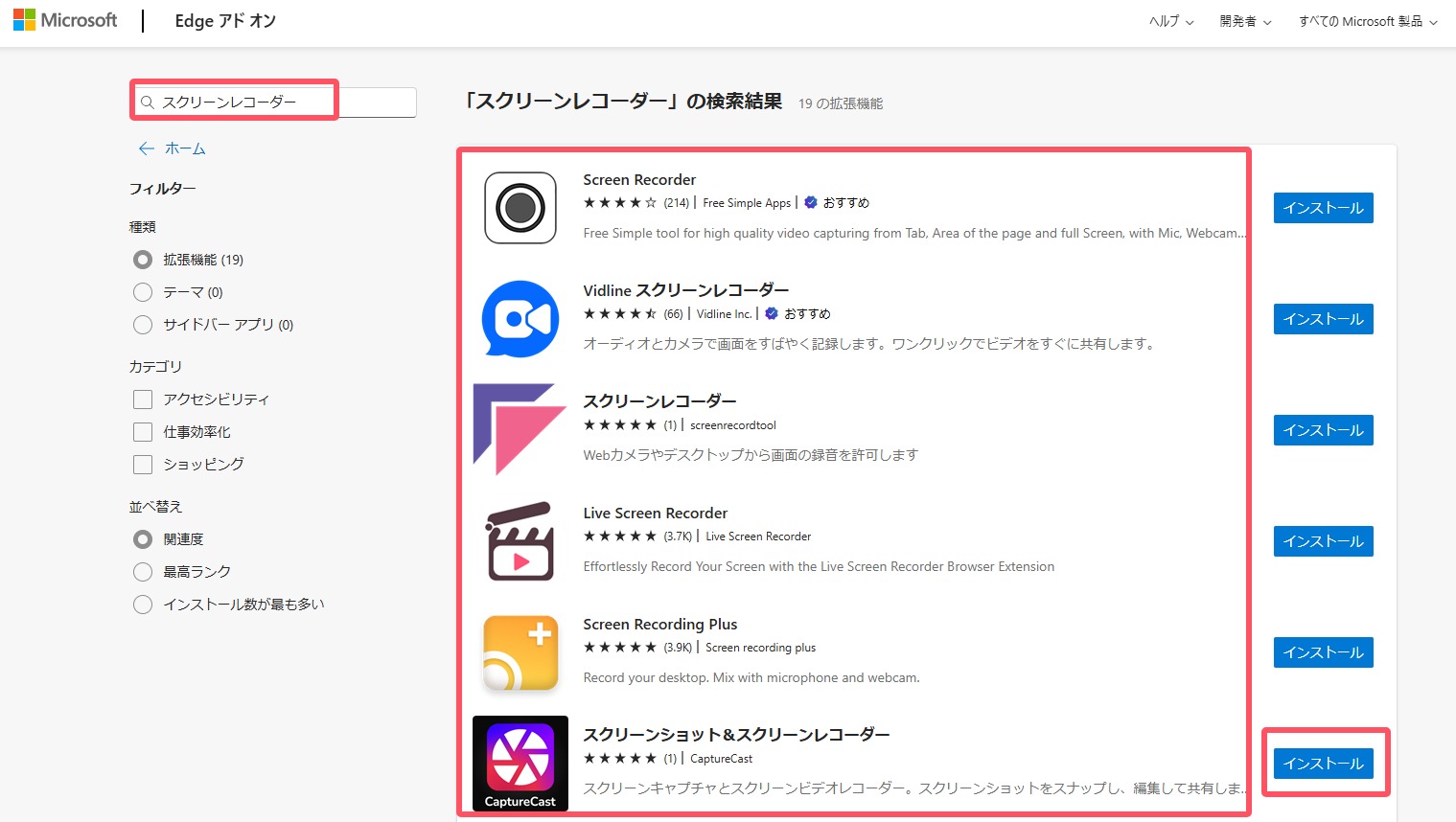Expand the ヘルプ dropdown menu
This screenshot has width=1456, height=822.
pyautogui.click(x=1170, y=21)
